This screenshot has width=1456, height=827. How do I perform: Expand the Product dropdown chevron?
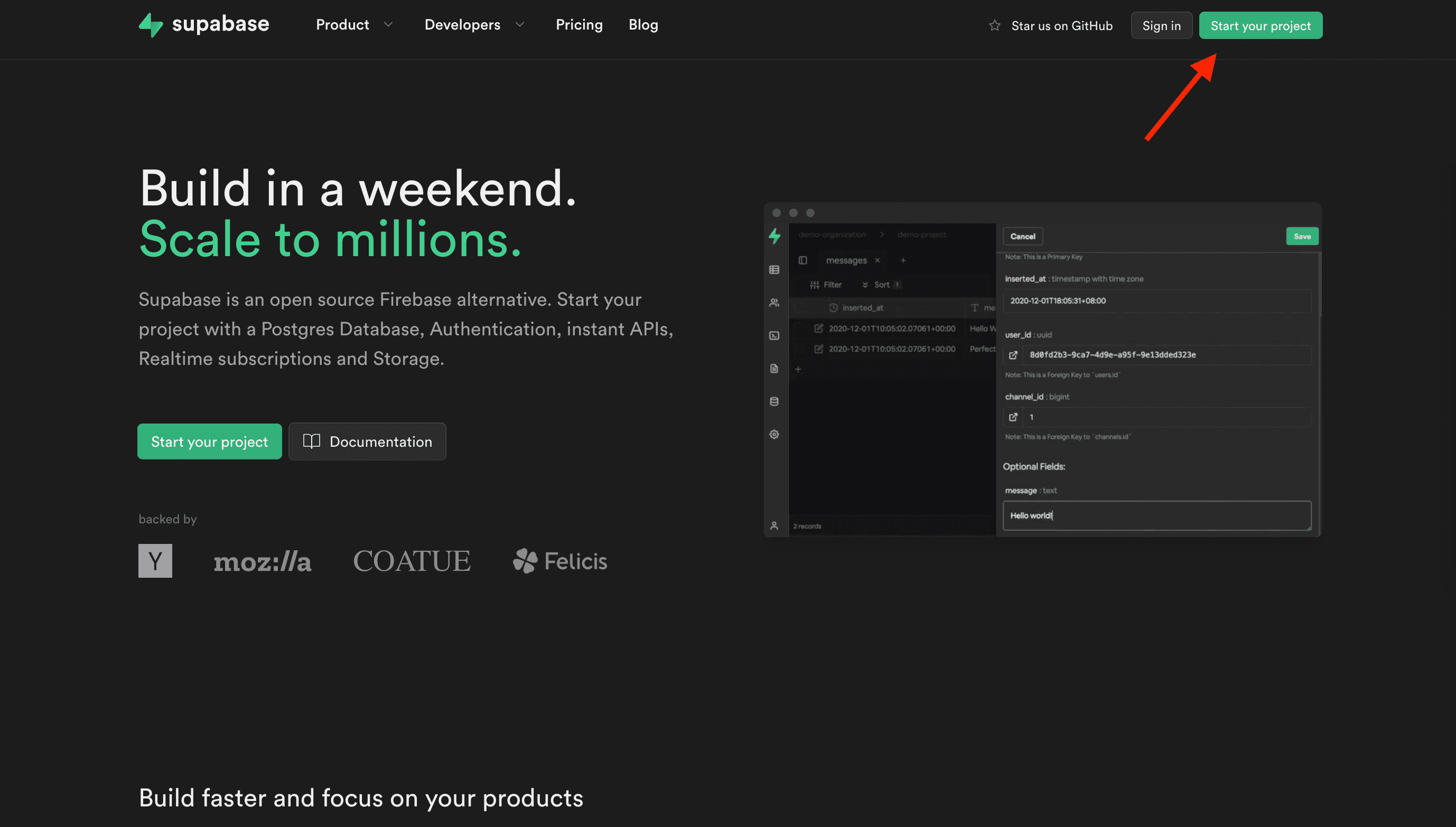coord(388,24)
